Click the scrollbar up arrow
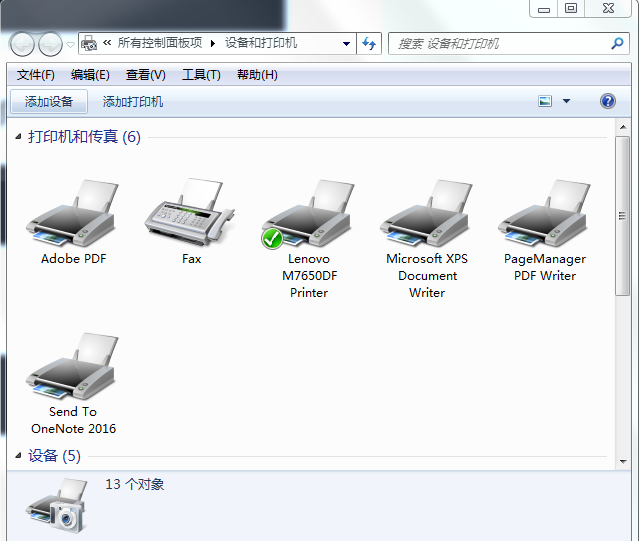Screen dimensions: 639x541 pyautogui.click(x=623, y=127)
